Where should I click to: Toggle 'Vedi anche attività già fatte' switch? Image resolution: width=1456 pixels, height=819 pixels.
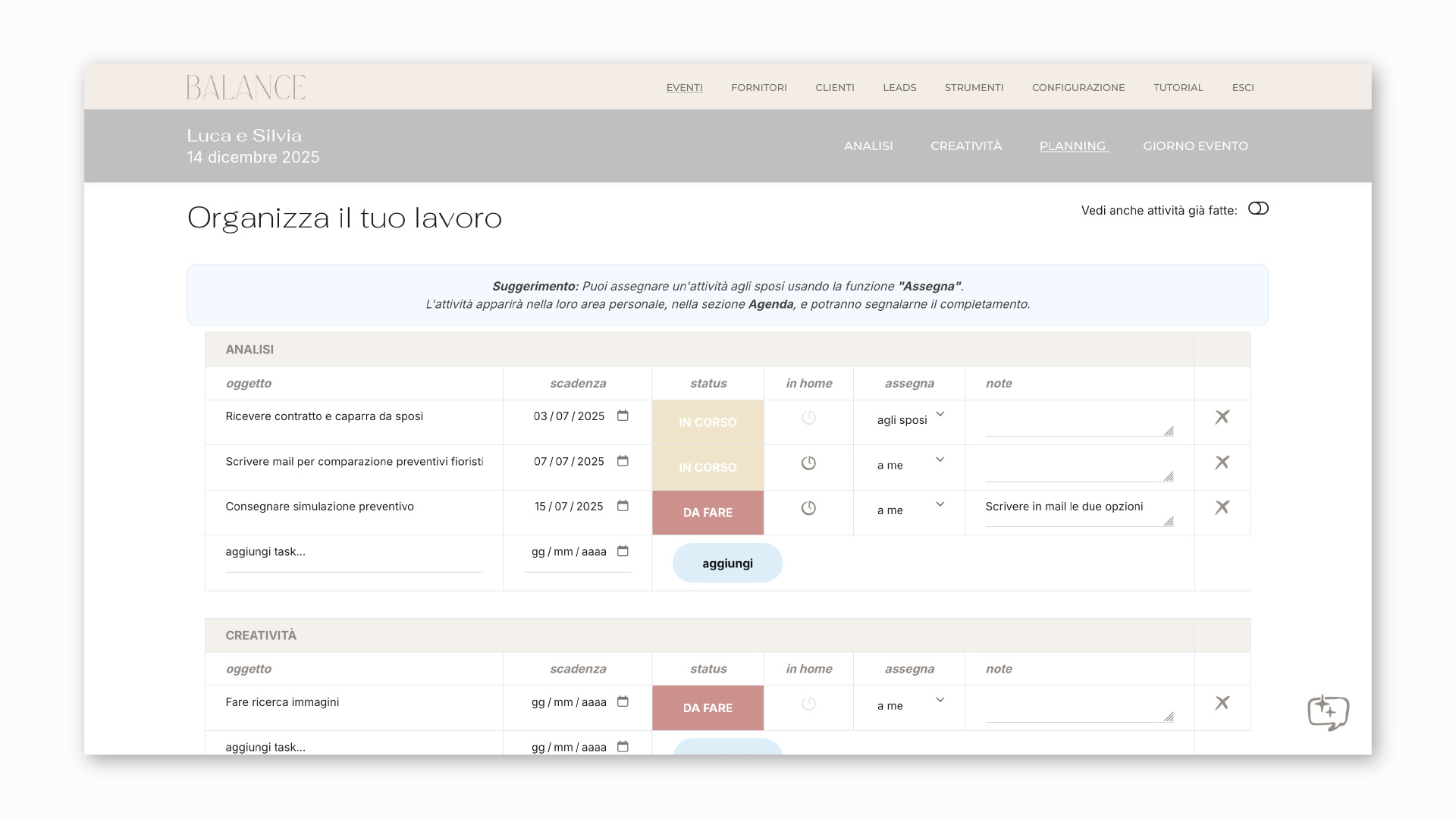1258,209
